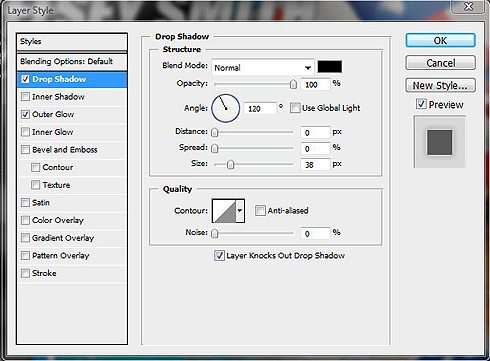Click the Distance value field
Viewport: 490px width, 361px height.
click(x=315, y=133)
